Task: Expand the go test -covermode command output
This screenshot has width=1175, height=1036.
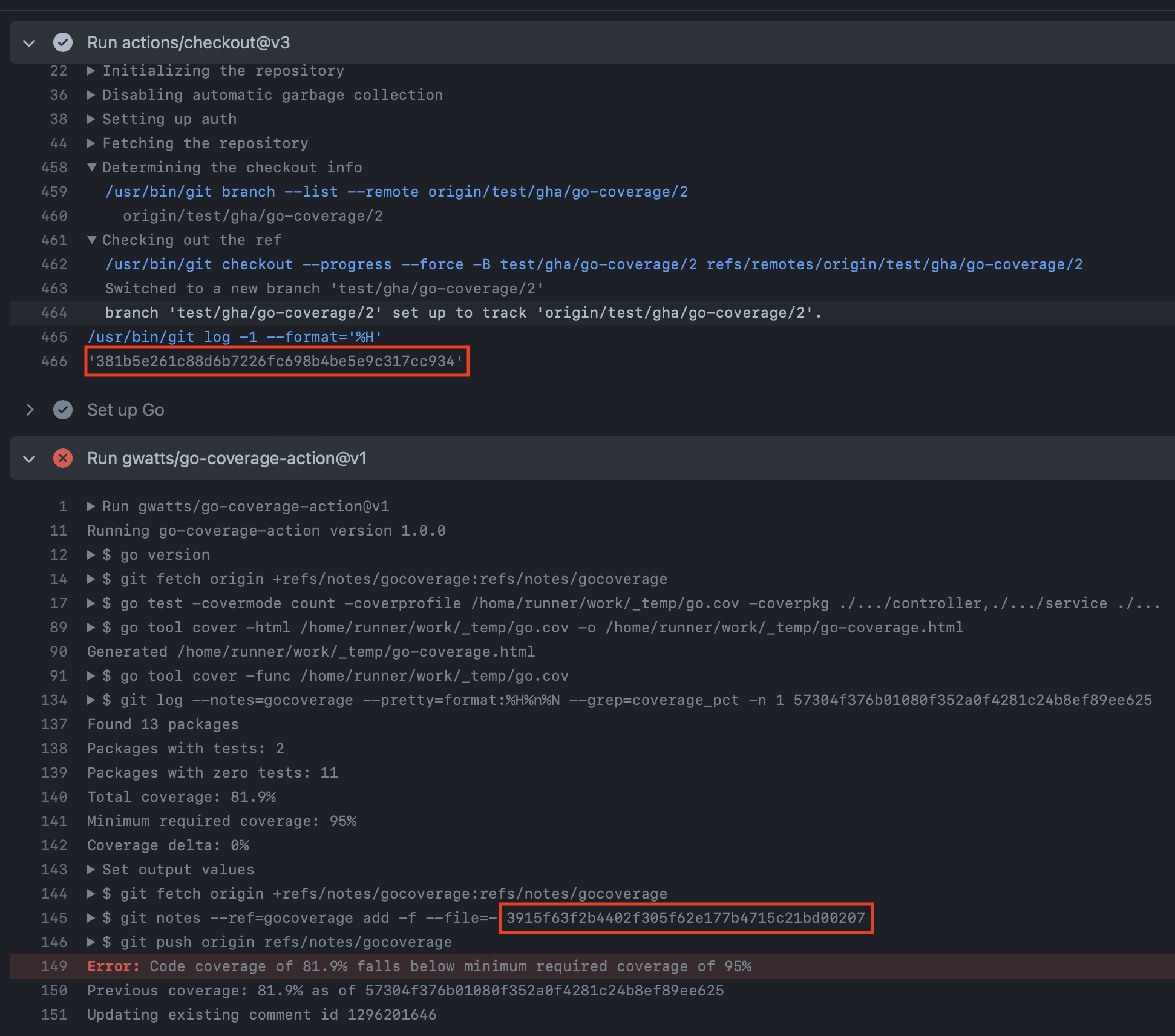Action: click(92, 603)
